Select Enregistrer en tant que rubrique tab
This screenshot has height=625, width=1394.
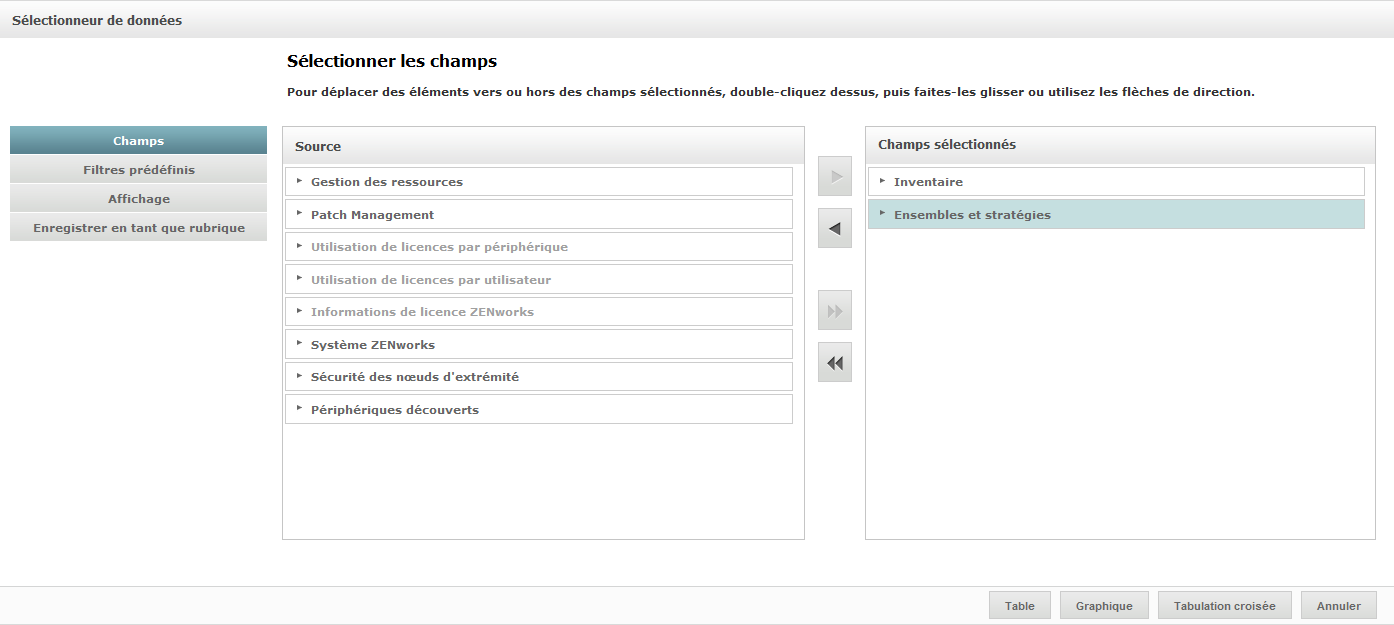point(139,228)
